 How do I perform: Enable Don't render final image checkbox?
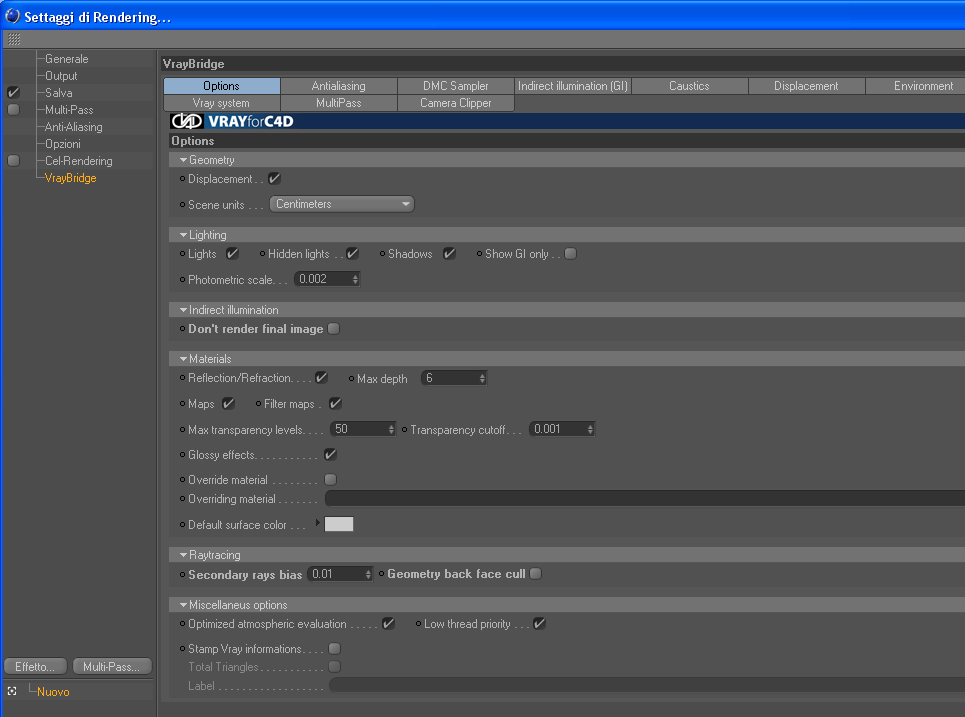(334, 329)
